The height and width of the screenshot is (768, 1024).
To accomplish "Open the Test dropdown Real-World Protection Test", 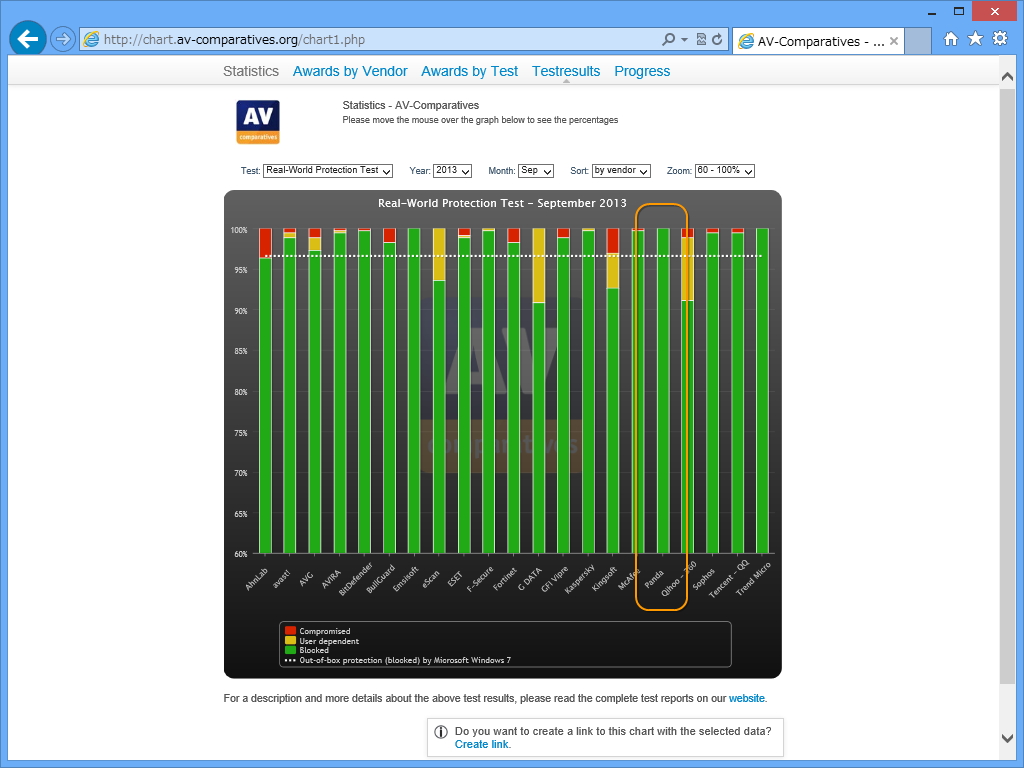I will tap(328, 170).
